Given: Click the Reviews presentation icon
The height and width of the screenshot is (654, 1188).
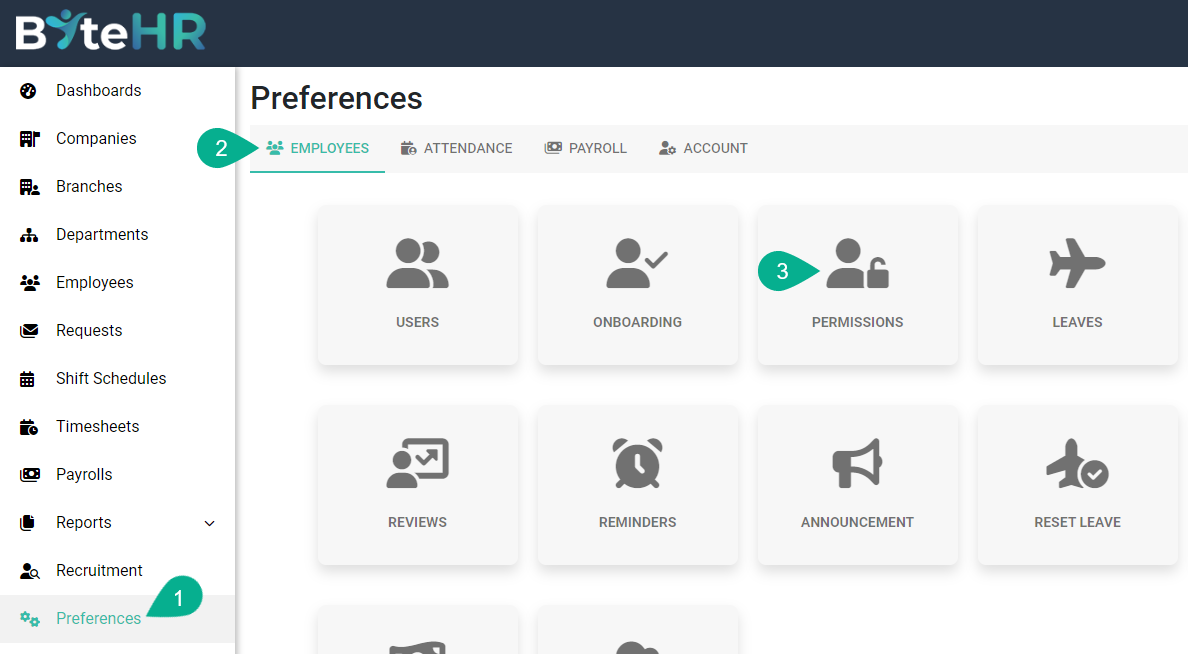Looking at the screenshot, I should [x=417, y=463].
